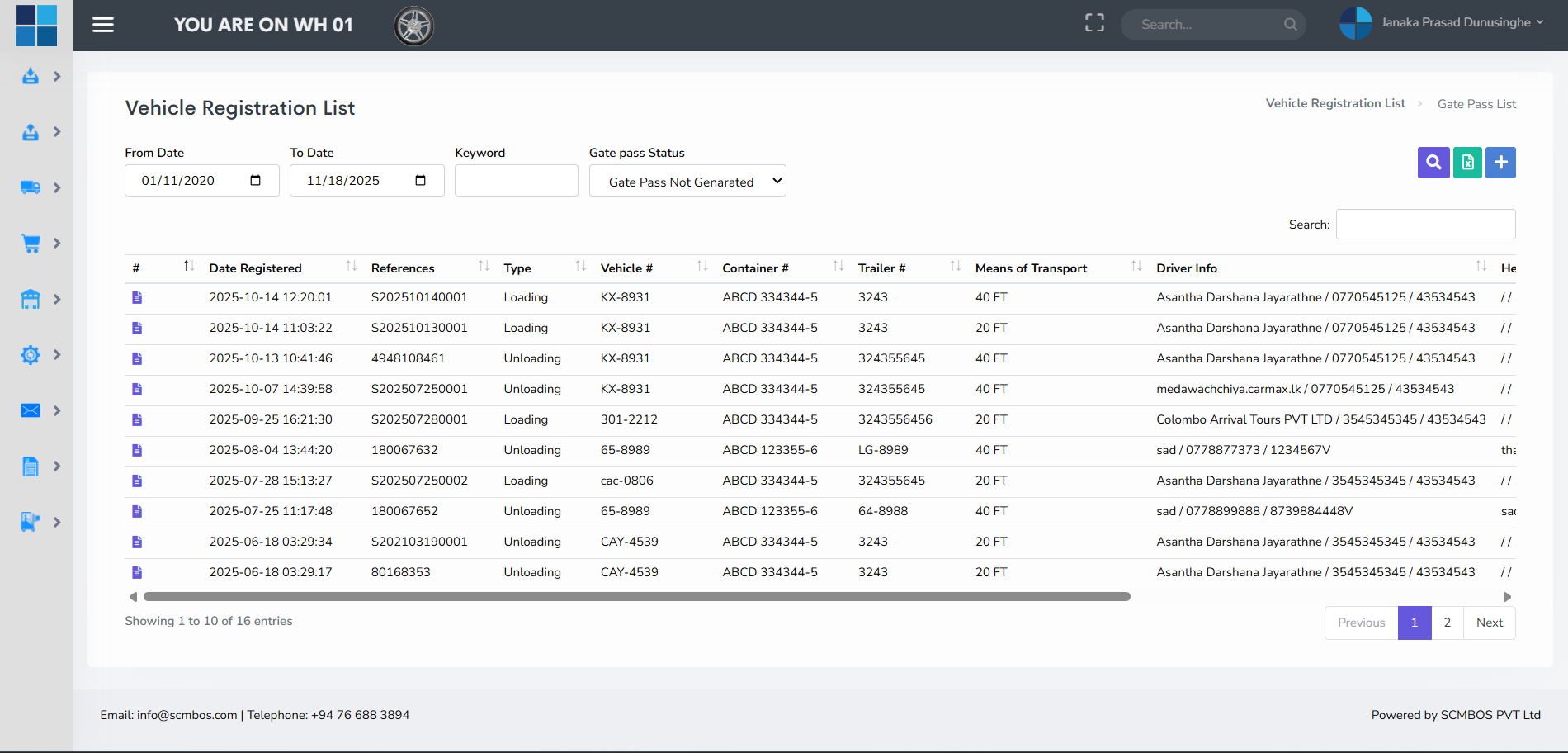Click the shopping cart sidebar icon
Screen dimensions: 1568x753
click(x=31, y=244)
